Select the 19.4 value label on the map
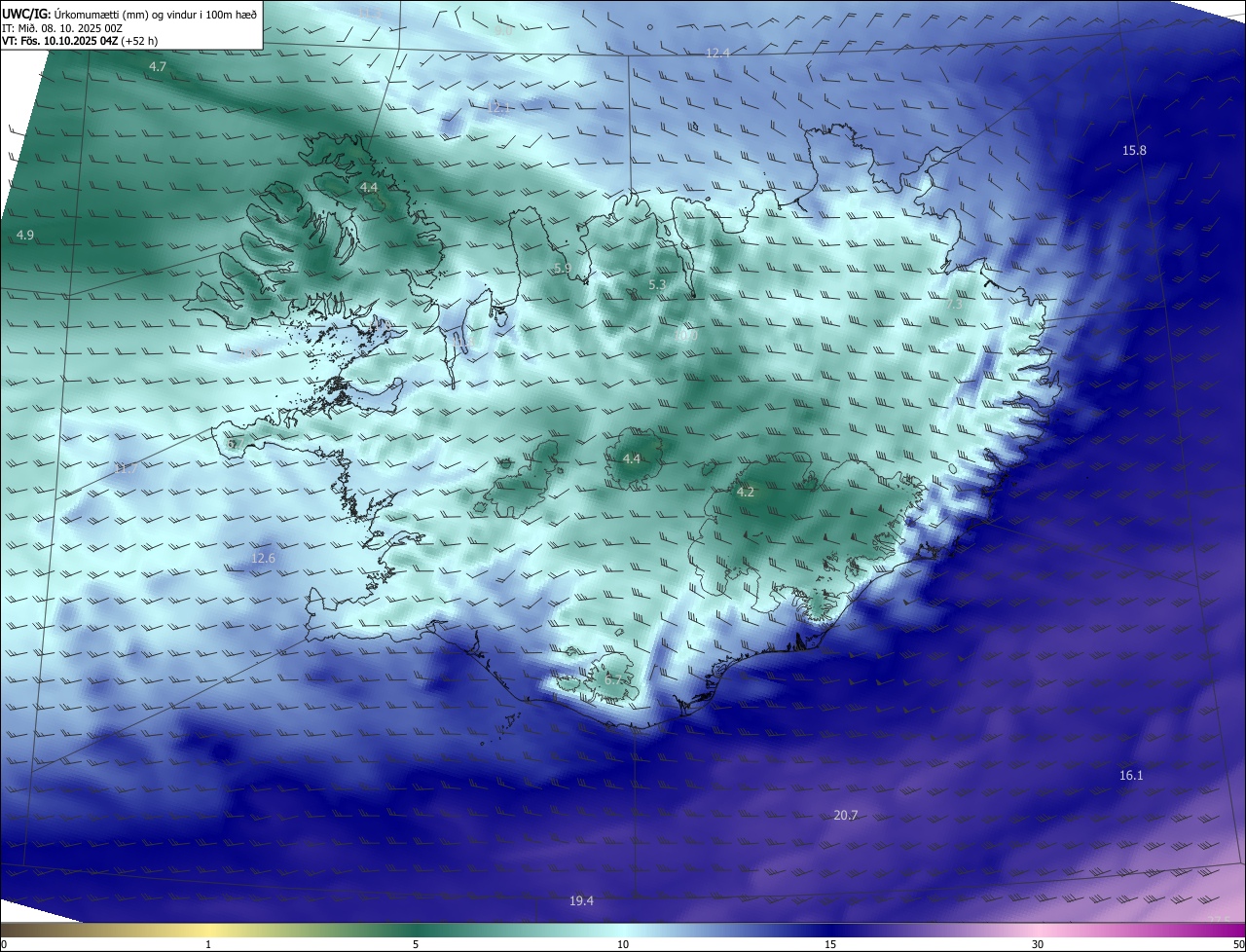This screenshot has width=1246, height=952. (581, 900)
